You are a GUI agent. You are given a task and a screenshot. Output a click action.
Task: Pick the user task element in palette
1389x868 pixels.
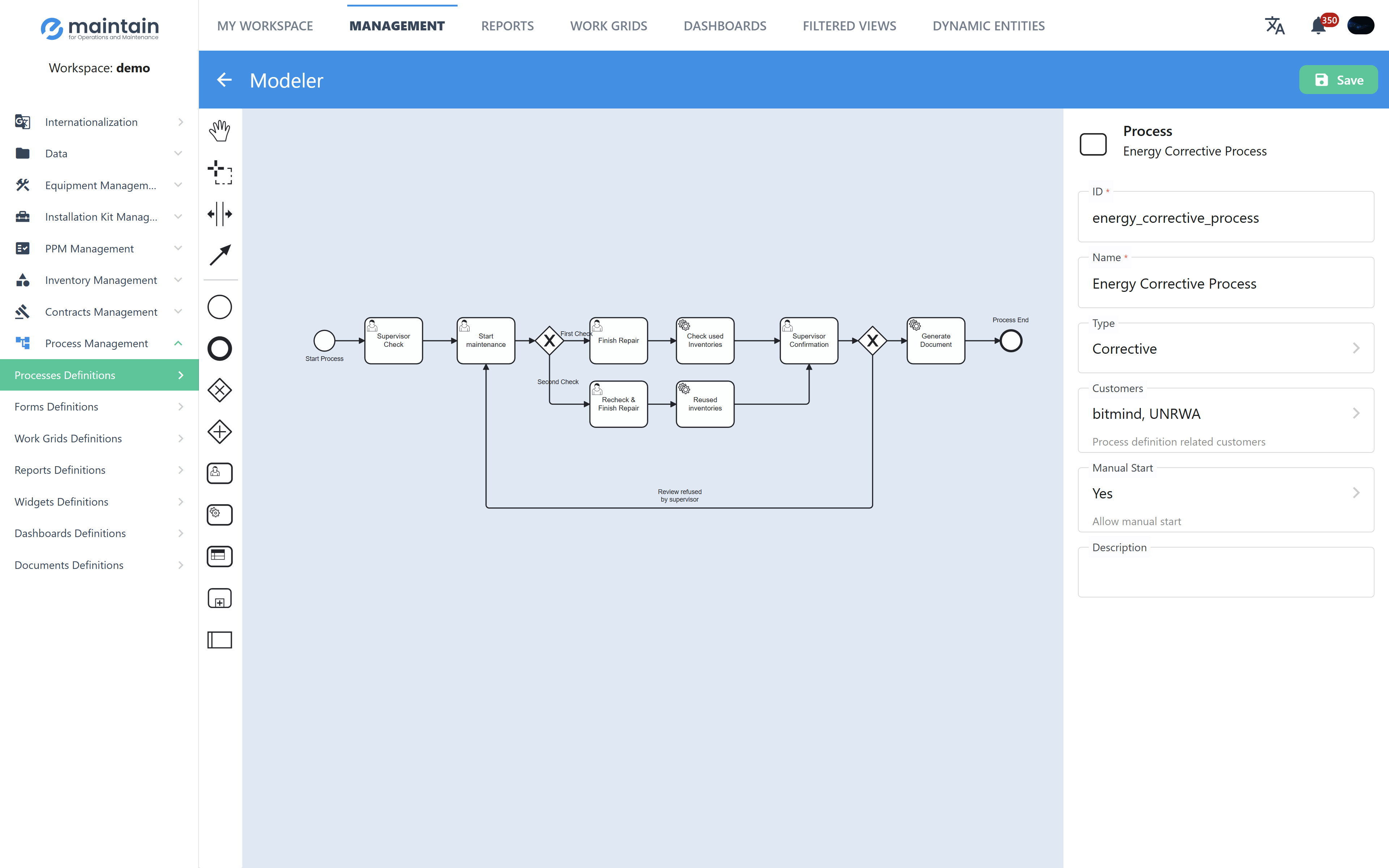click(x=219, y=473)
